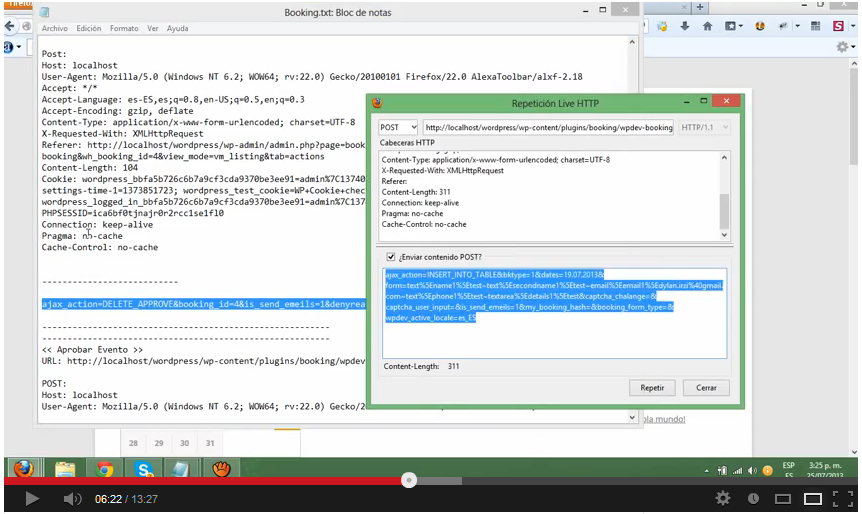Open File Explorer from the taskbar
The image size is (862, 514).
click(65, 469)
